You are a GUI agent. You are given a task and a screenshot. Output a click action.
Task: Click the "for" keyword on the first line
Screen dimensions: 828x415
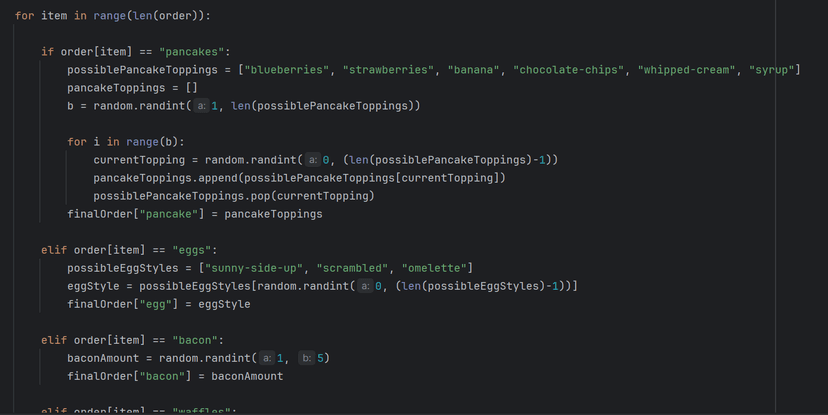[x=24, y=16]
